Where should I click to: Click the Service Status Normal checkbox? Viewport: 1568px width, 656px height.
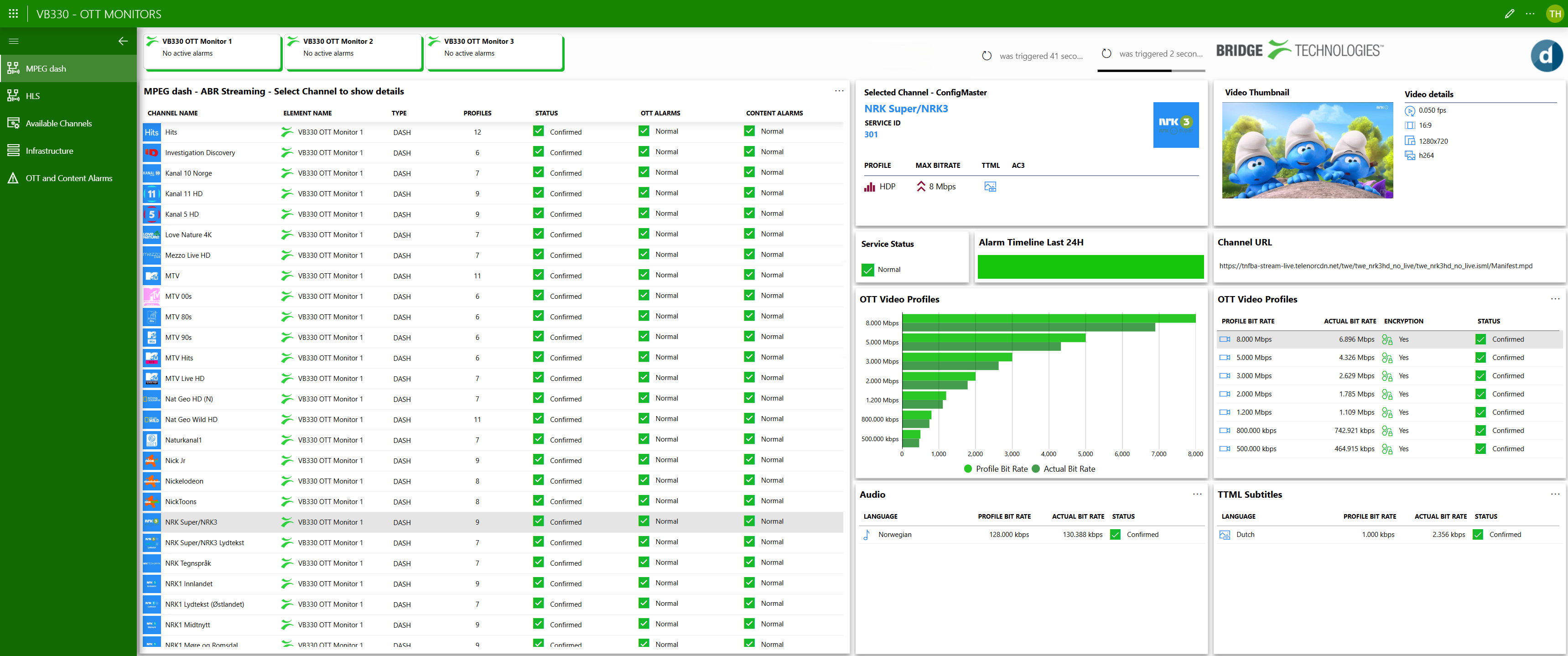[x=868, y=269]
